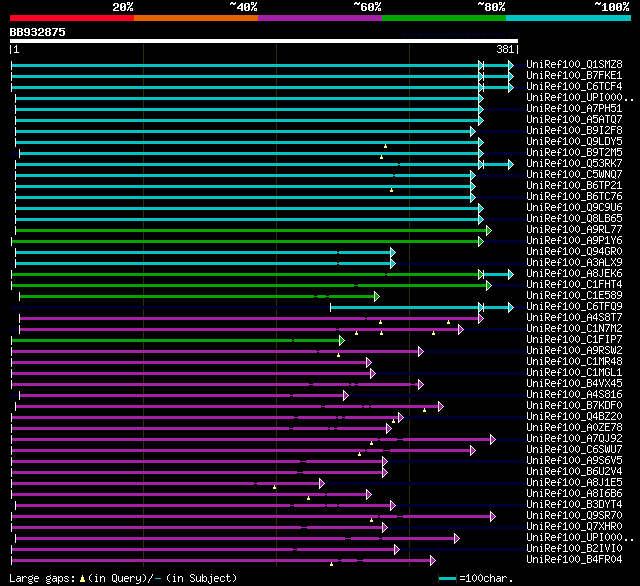Click the purple arrowhead ending A4S816 alignment
640x586 pixels.
tap(346, 396)
